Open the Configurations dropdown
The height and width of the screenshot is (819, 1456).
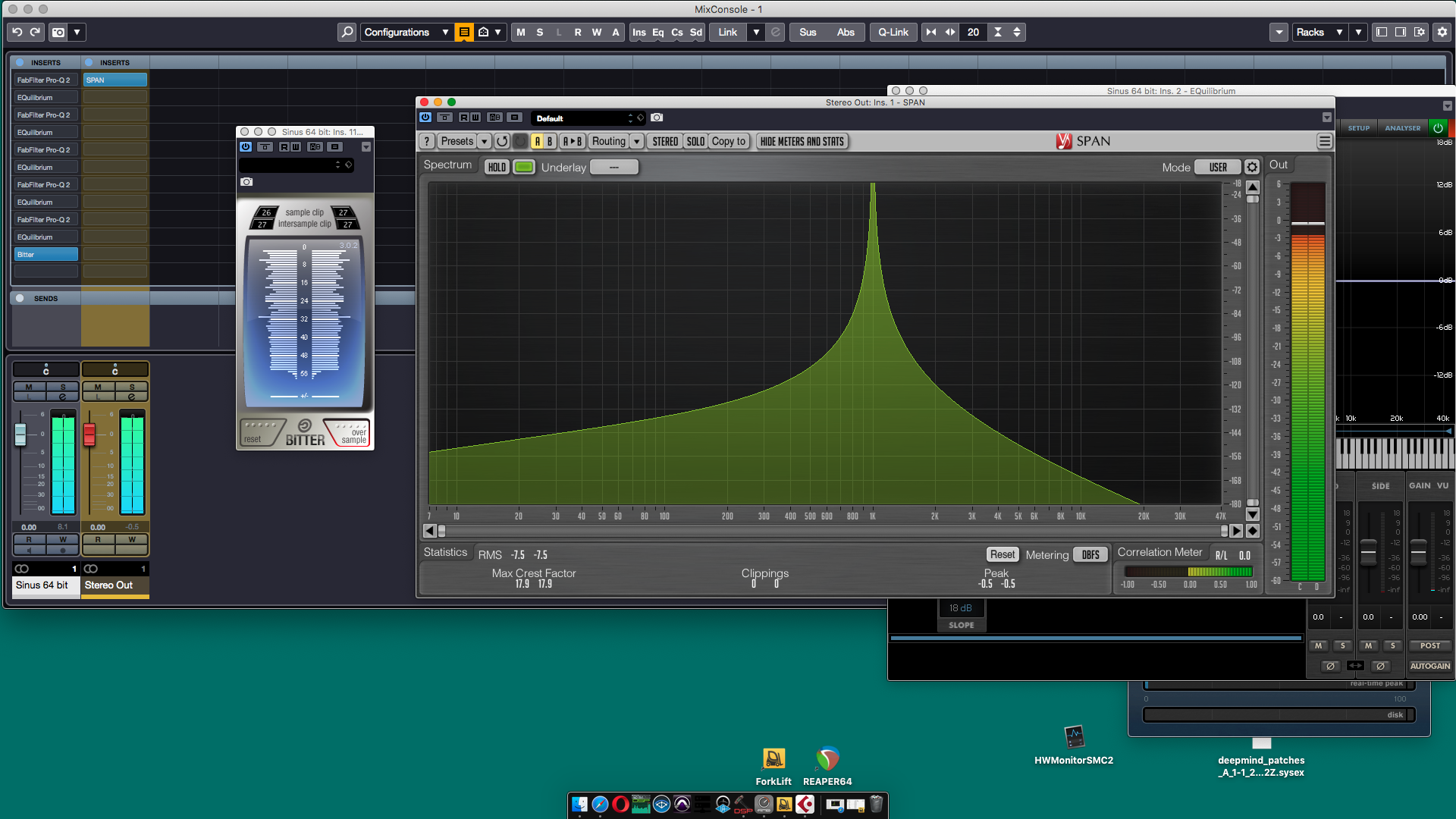[405, 32]
